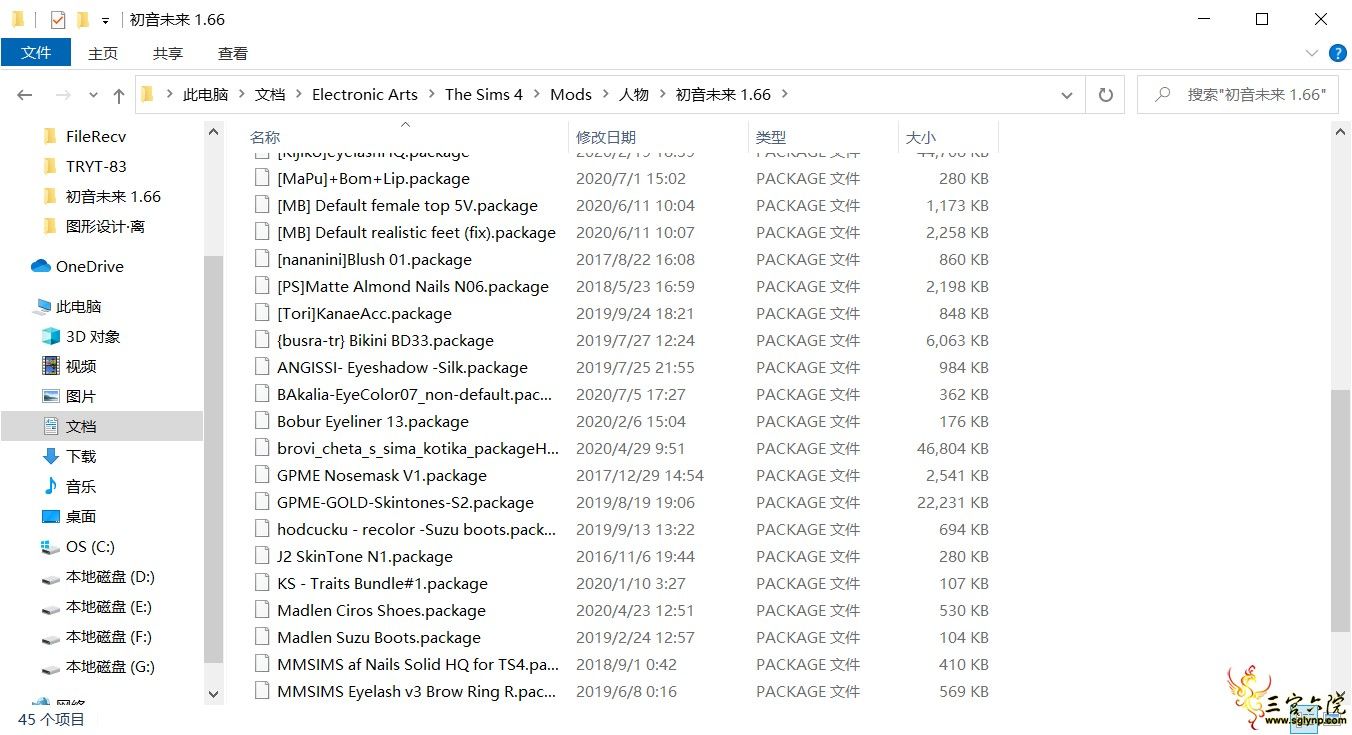
Task: Select GPME Nosemask V1.package
Action: click(x=381, y=475)
